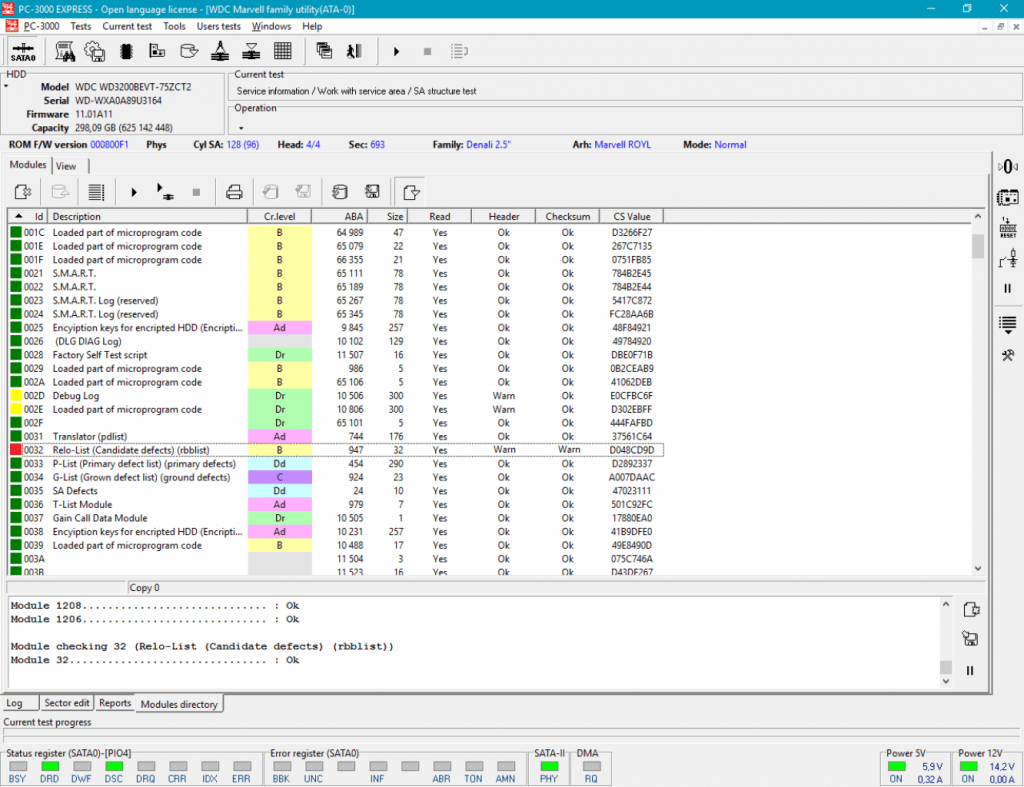The width and height of the screenshot is (1024, 787).
Task: Toggle the Power 5V ON indicator
Action: (896, 767)
